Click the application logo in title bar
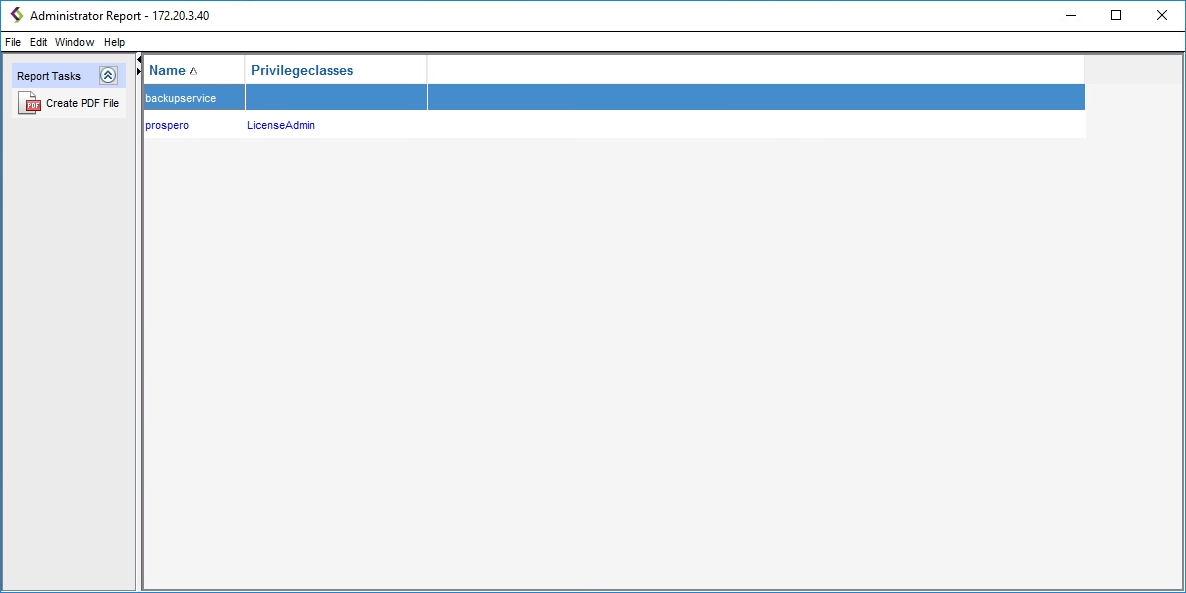Viewport: 1186px width, 593px height. [x=16, y=15]
